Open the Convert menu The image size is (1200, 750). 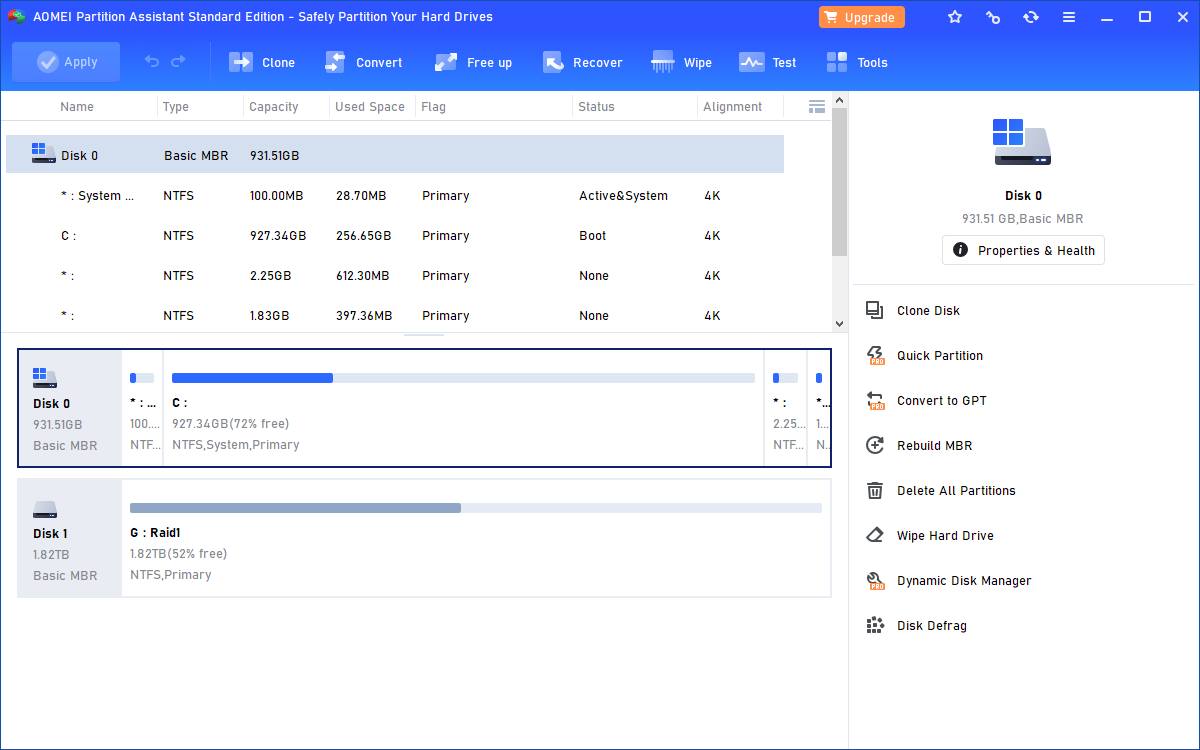363,62
